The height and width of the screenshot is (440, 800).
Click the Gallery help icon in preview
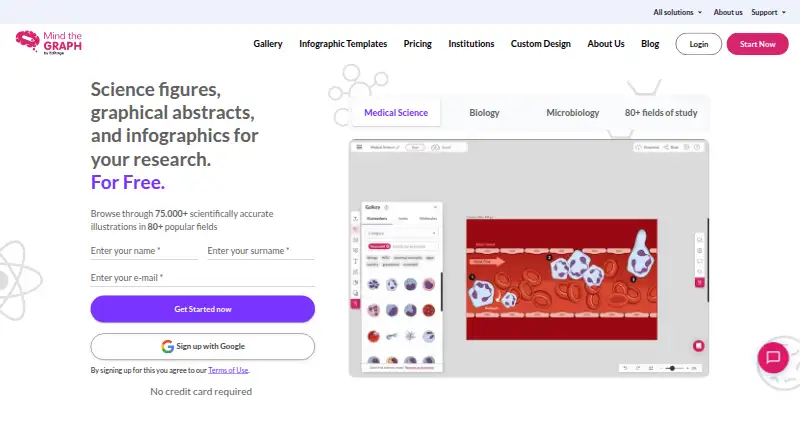(x=386, y=207)
